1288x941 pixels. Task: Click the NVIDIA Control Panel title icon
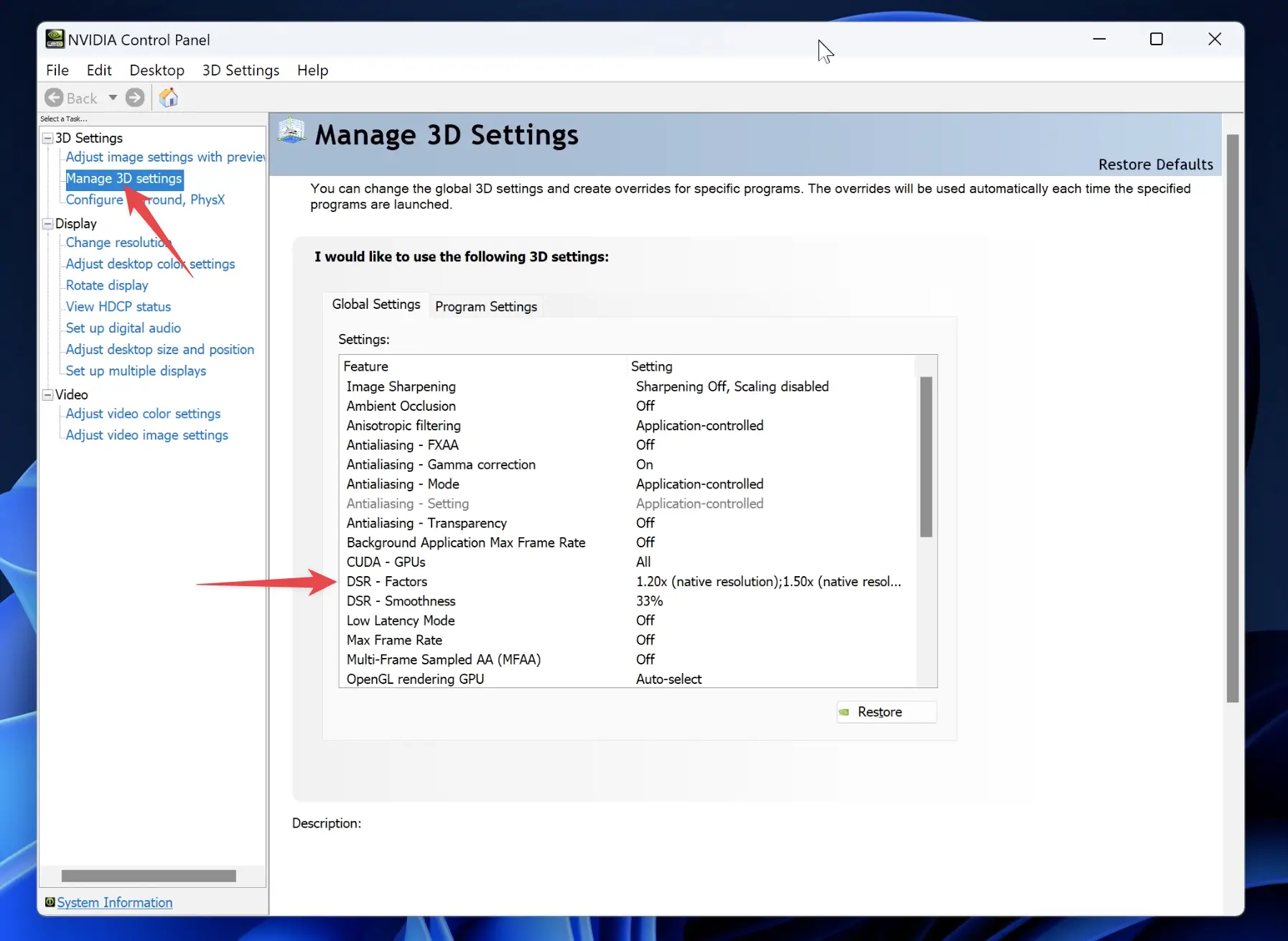[55, 39]
